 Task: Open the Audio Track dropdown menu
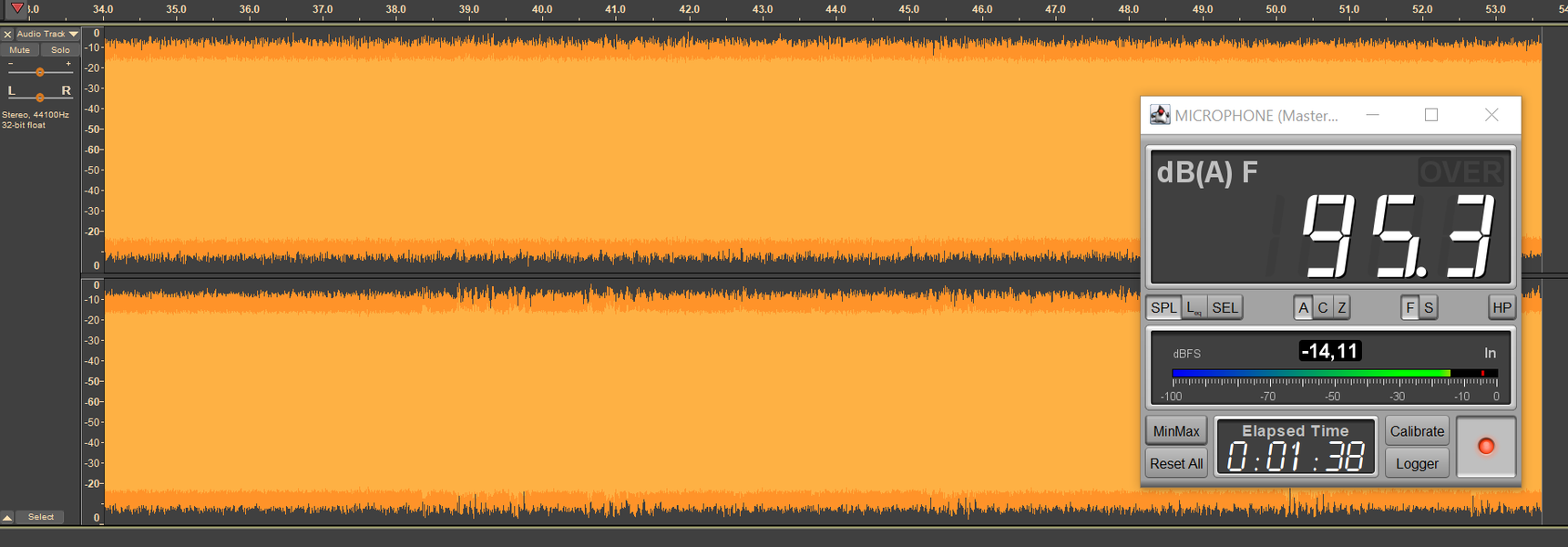click(x=46, y=35)
